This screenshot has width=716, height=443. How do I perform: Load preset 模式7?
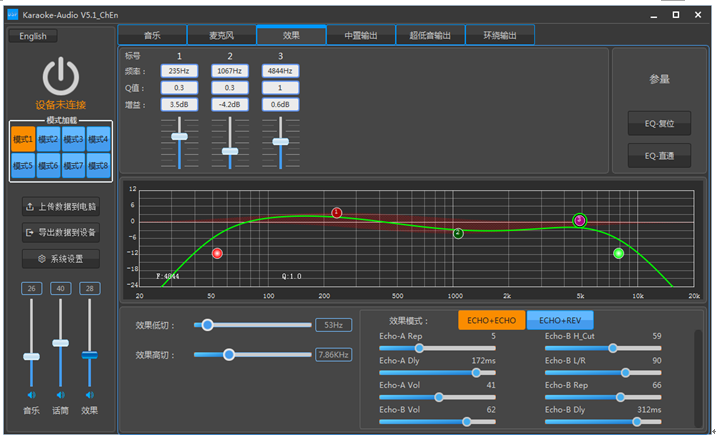[x=73, y=166]
